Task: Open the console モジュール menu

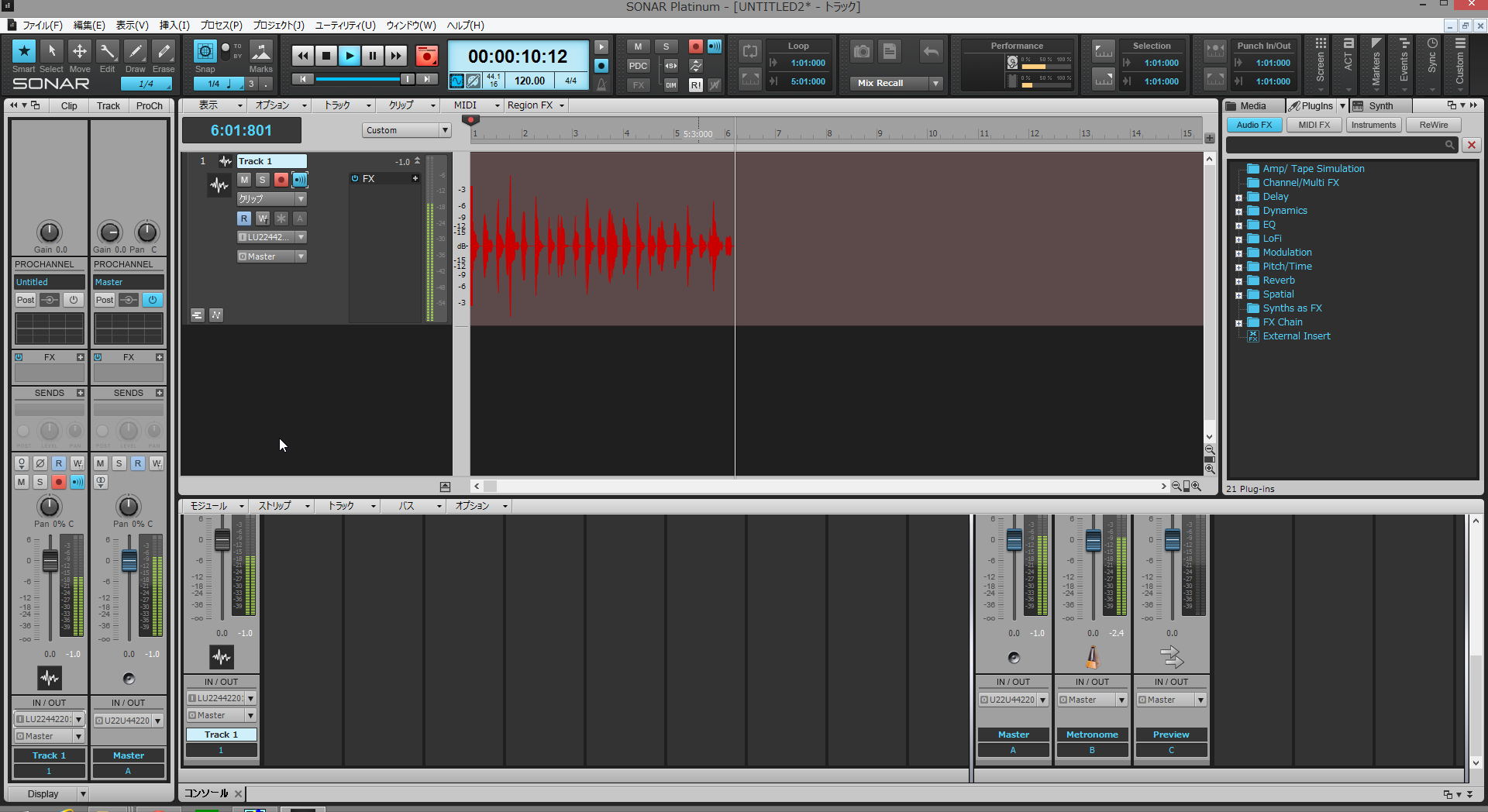Action: pos(215,506)
